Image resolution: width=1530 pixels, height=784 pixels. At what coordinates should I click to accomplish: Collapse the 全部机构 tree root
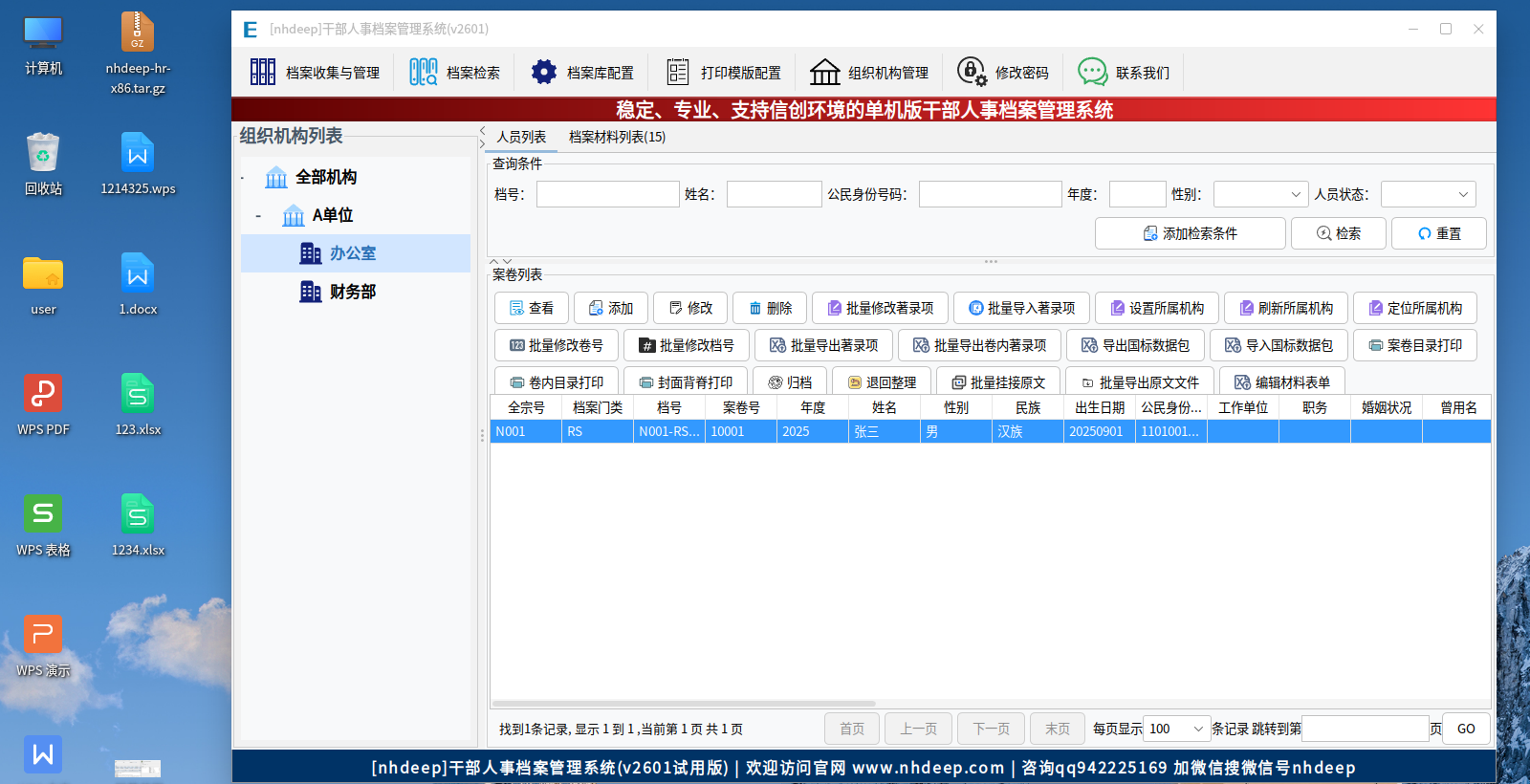pyautogui.click(x=243, y=178)
